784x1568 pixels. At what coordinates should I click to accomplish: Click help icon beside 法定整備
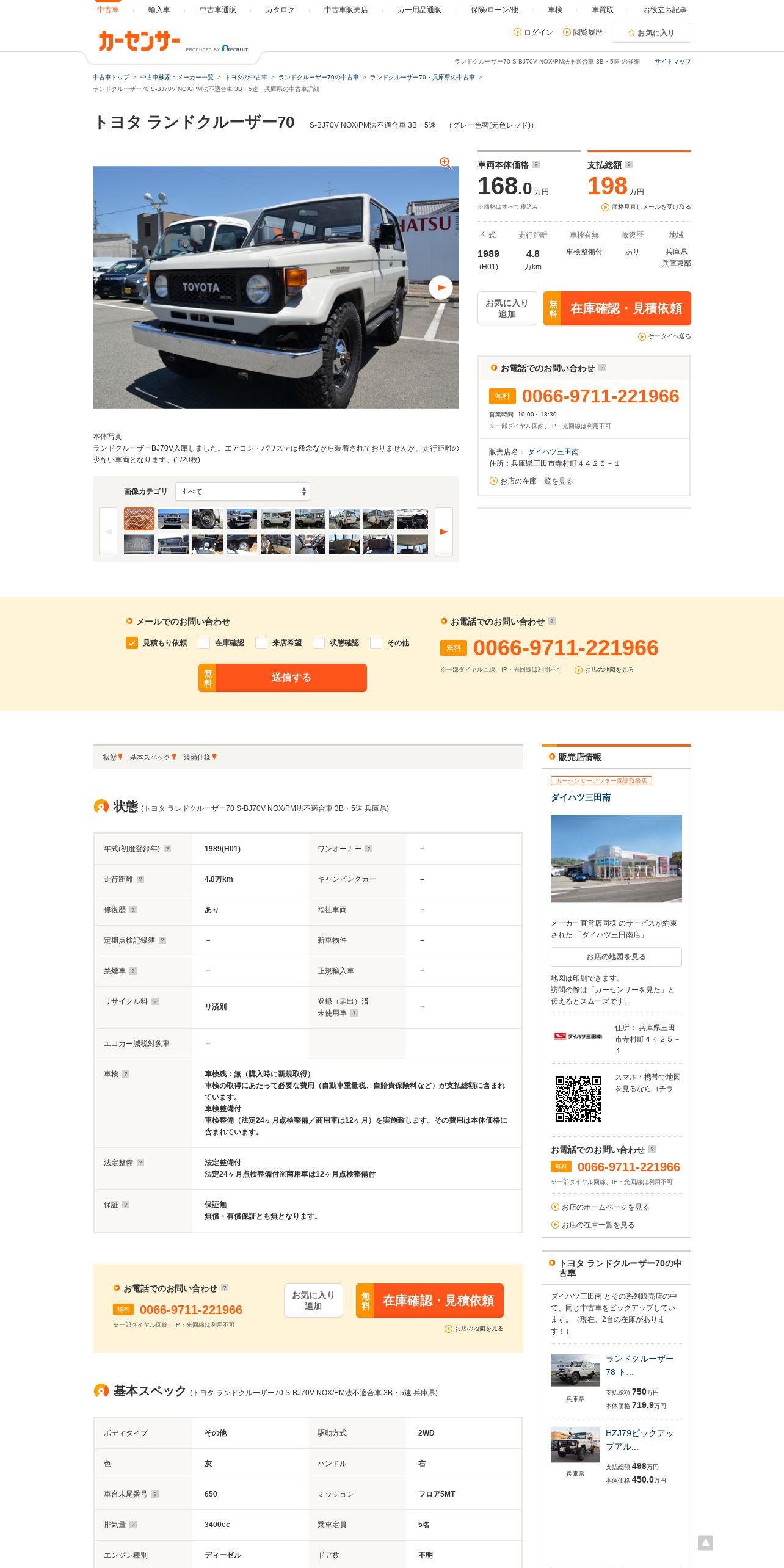[140, 1163]
